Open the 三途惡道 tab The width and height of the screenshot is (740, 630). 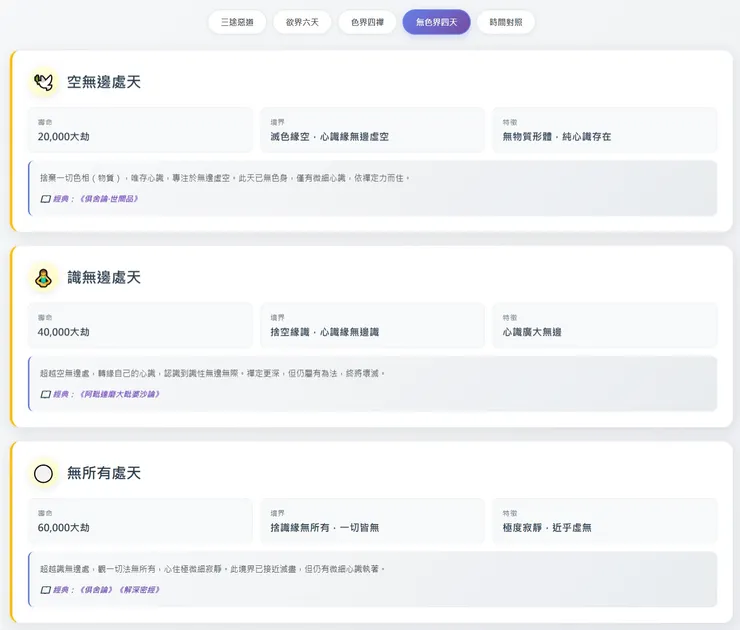[237, 22]
